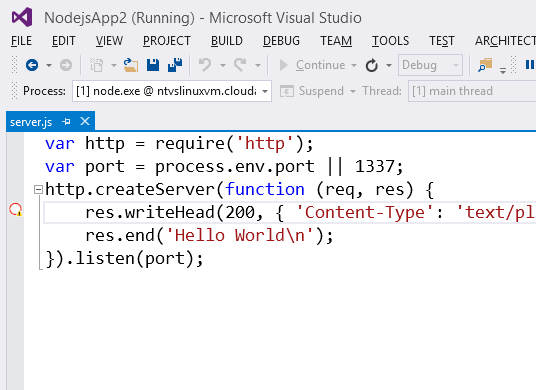This screenshot has height=390, width=536.
Task: Click the Save All icon
Action: pos(175,65)
